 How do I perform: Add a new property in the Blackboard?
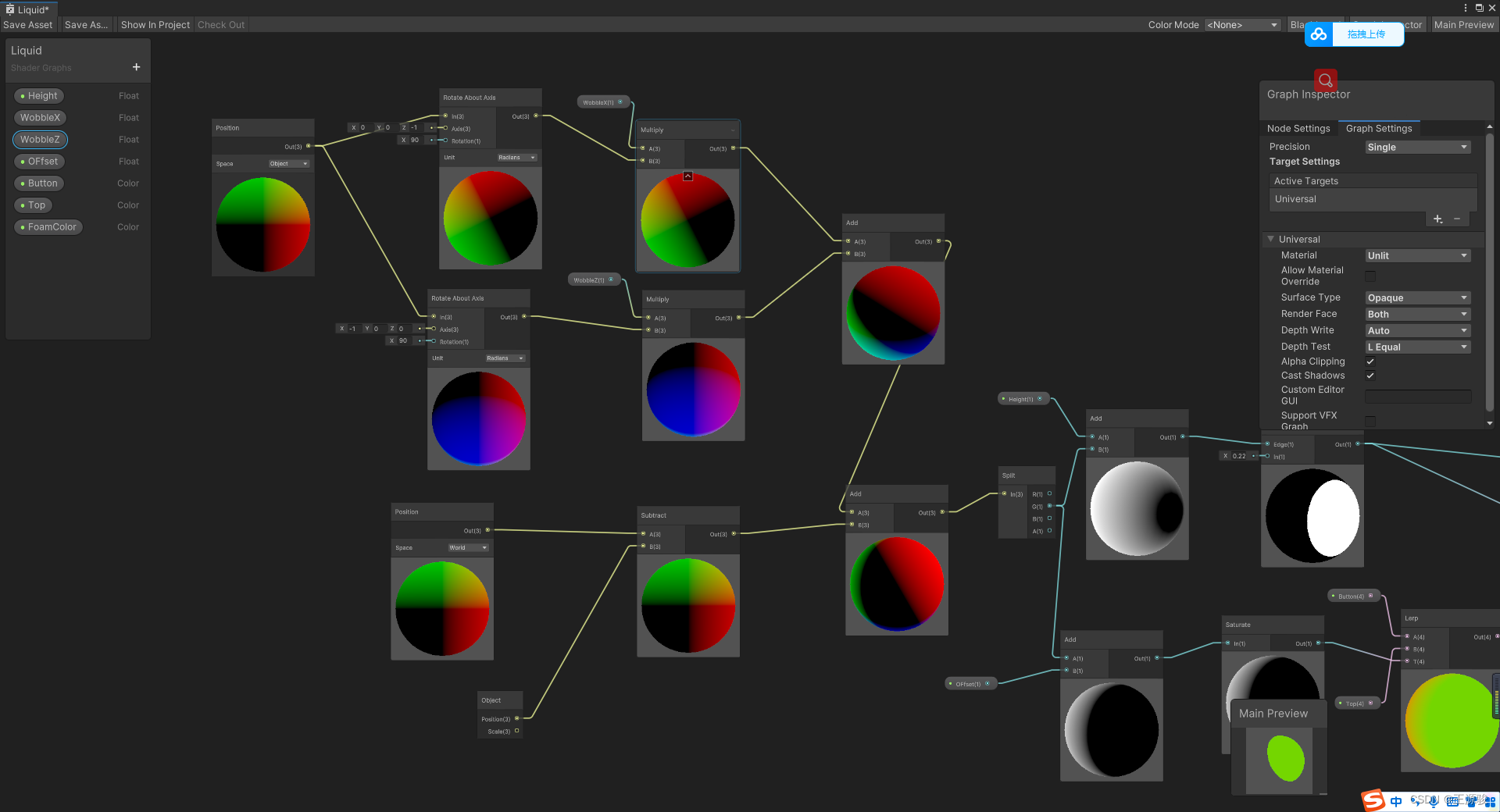click(x=136, y=67)
